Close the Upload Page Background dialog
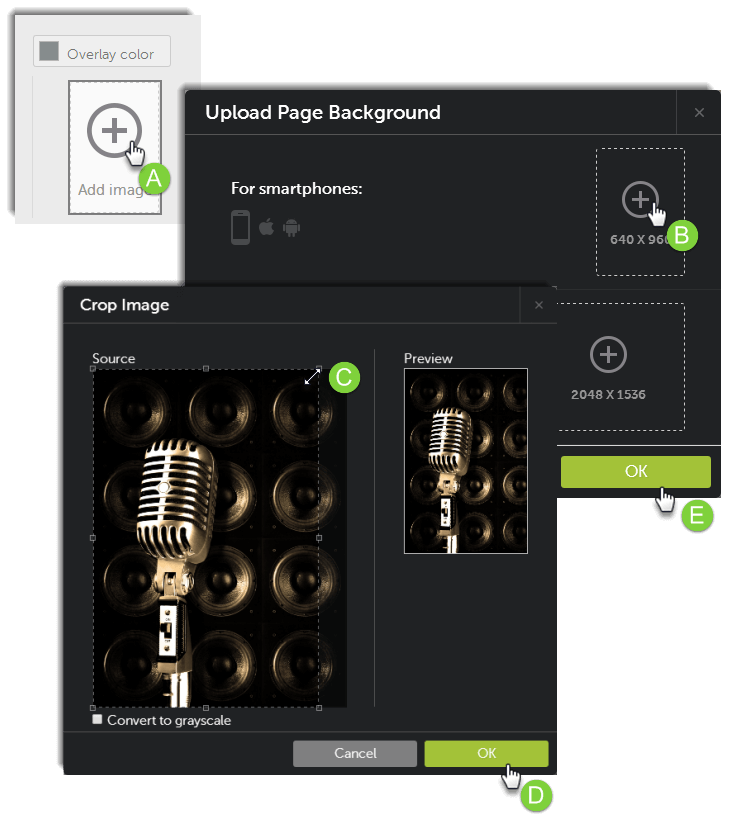Viewport: 733px width, 820px height. pos(699,113)
